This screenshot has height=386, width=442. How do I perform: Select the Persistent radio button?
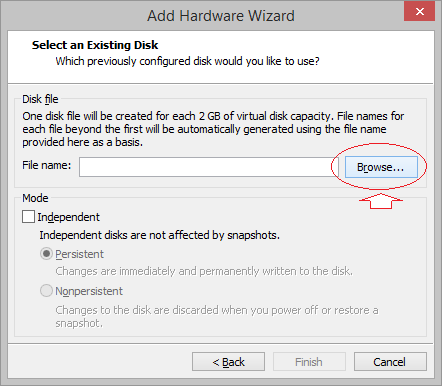tap(46, 254)
